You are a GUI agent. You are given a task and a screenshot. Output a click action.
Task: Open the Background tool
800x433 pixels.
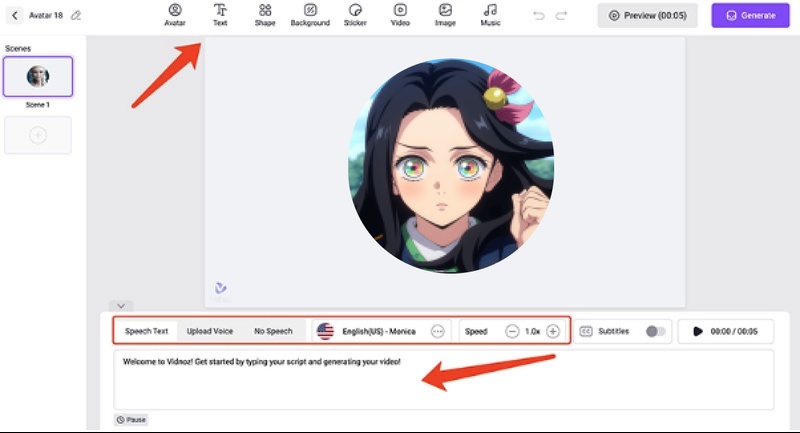tap(310, 15)
